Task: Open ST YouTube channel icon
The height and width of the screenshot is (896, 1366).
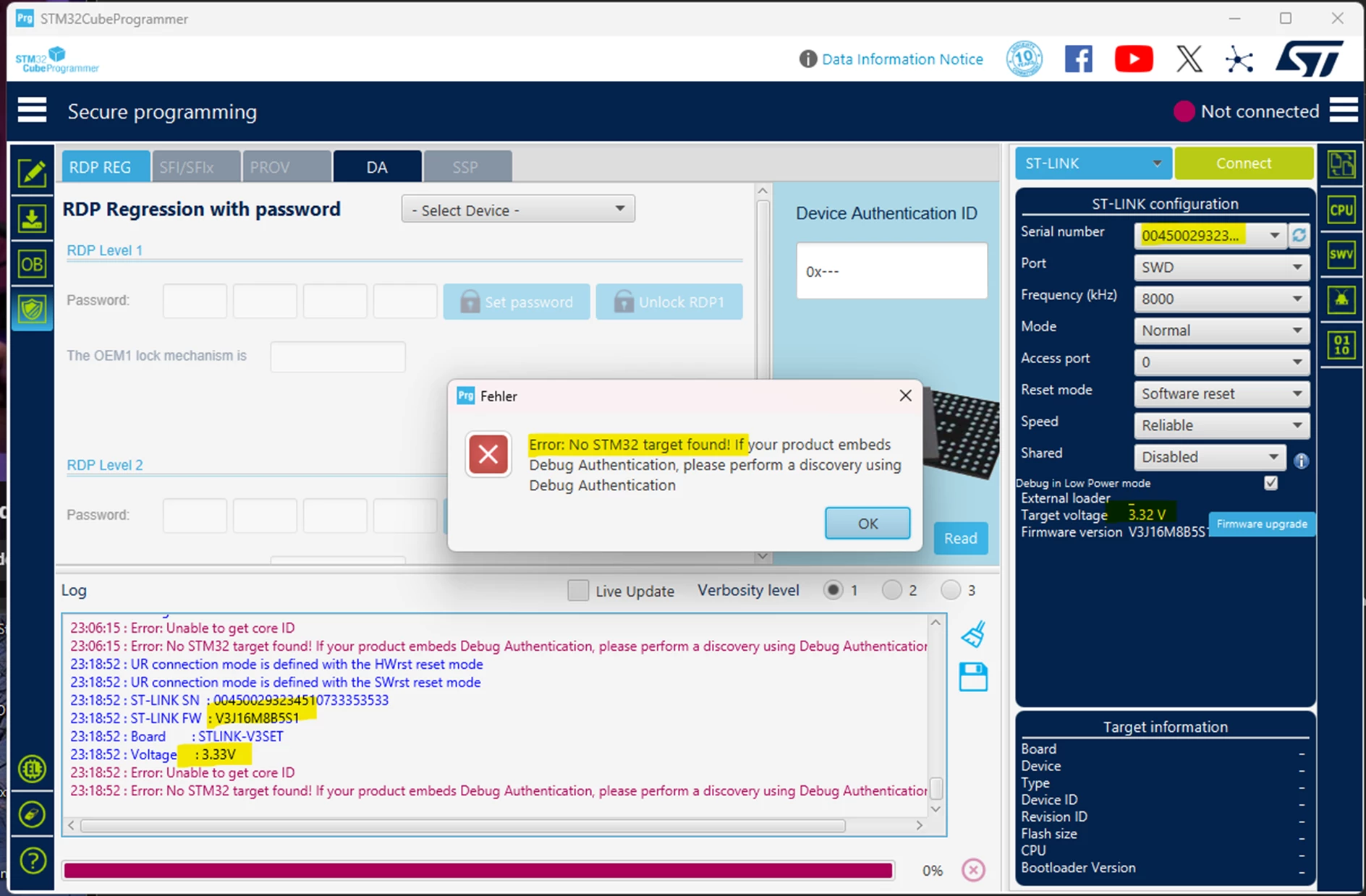Action: (x=1134, y=59)
